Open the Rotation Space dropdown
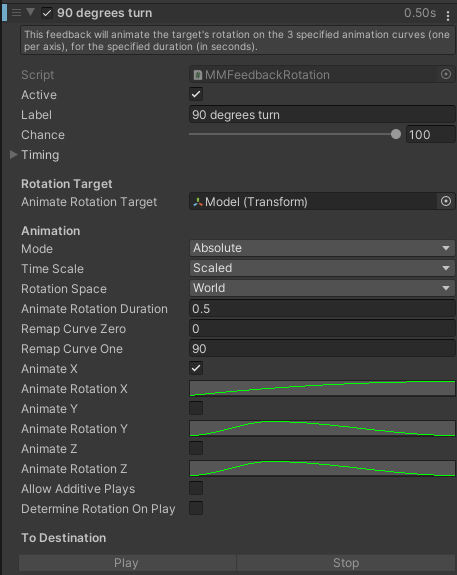 click(x=322, y=288)
